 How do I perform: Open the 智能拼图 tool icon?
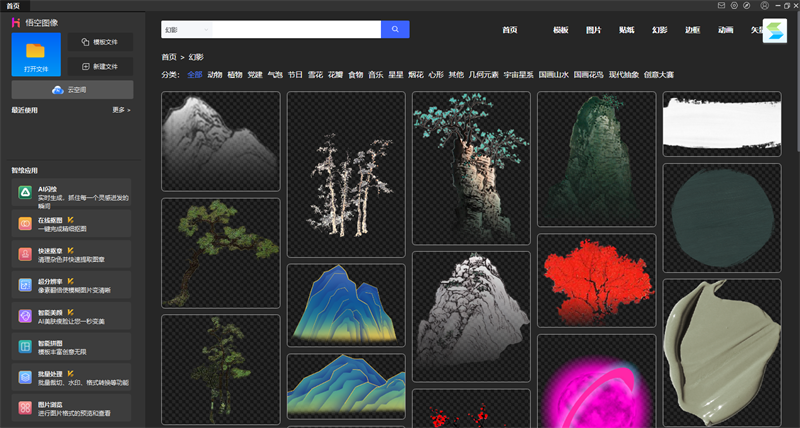click(x=24, y=347)
